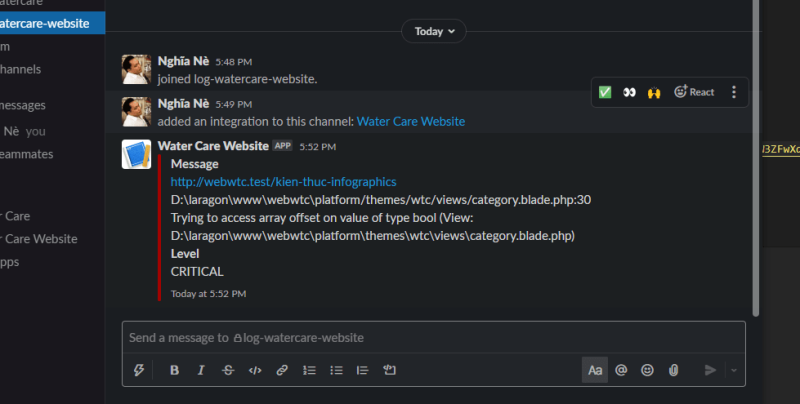Start a bulleted list
The width and height of the screenshot is (800, 404).
336,370
